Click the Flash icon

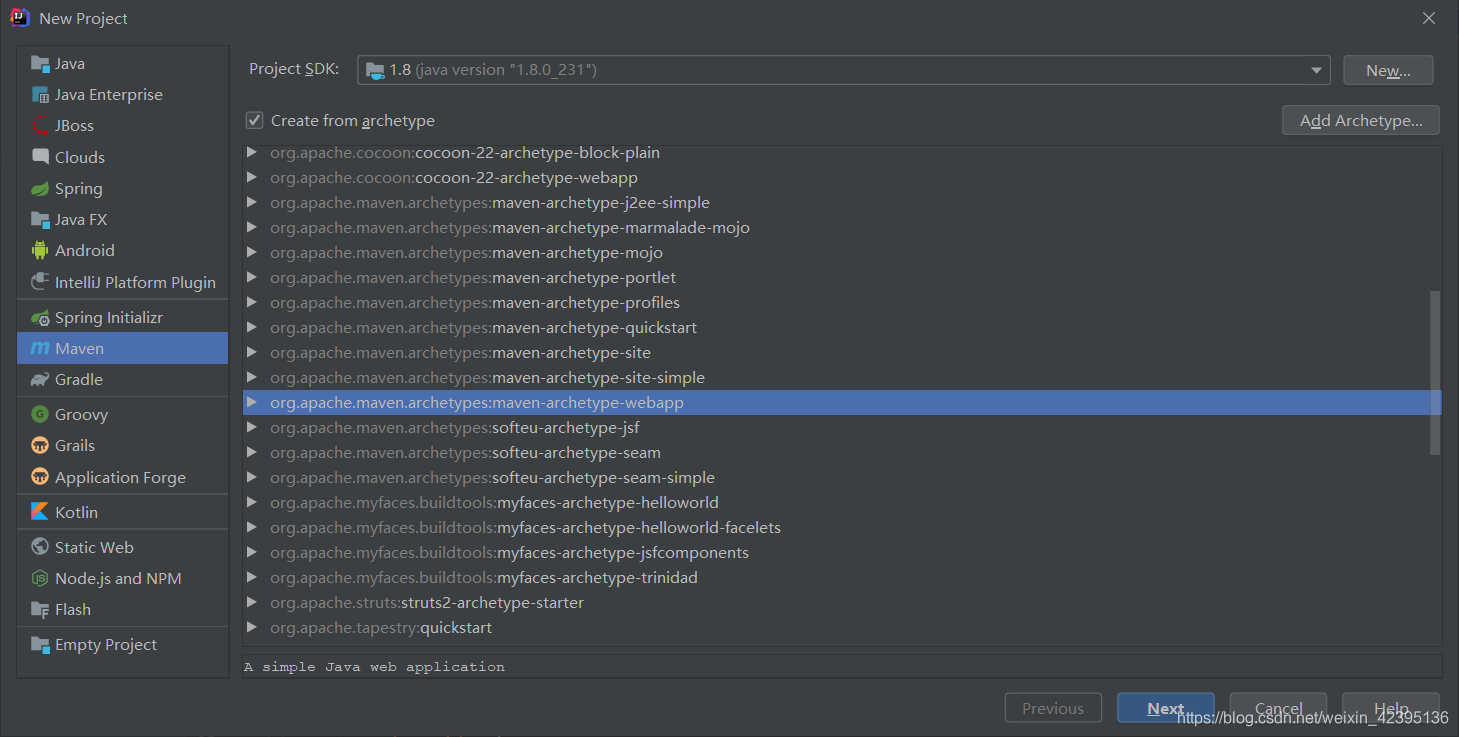pos(40,609)
